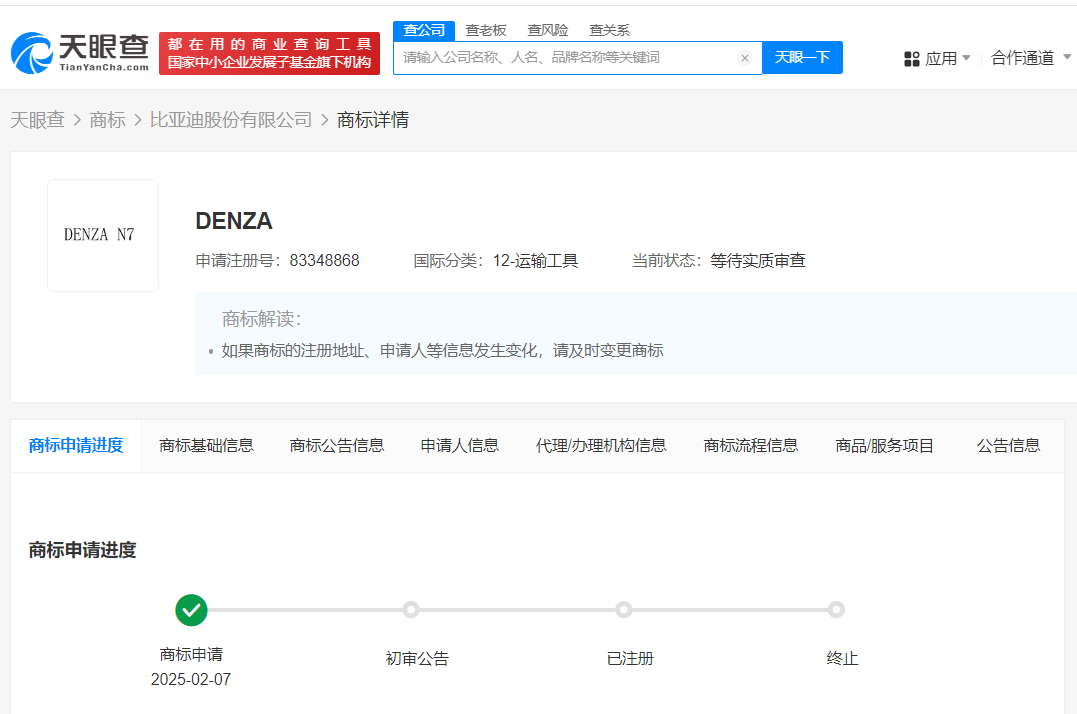Open the 商标基础信息 tab

[x=206, y=446]
